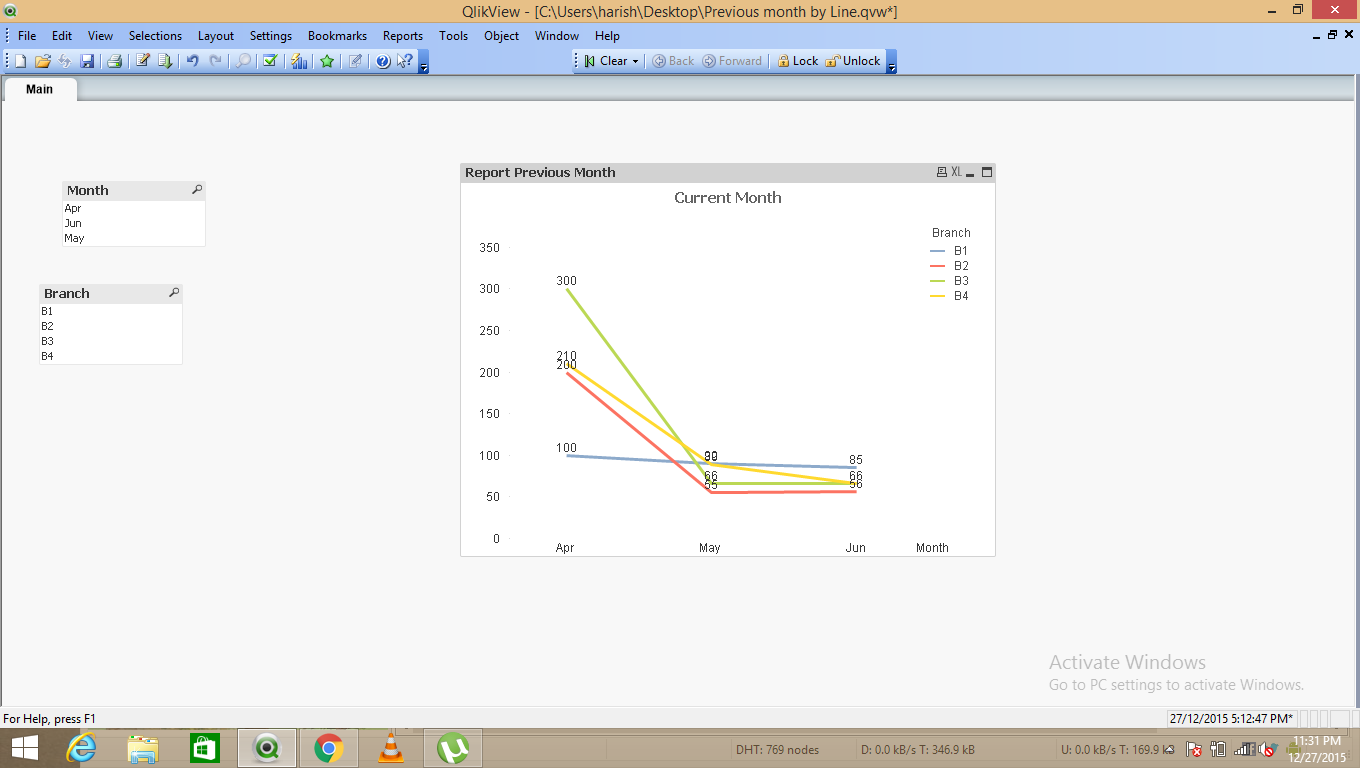Open the Settings menu
The height and width of the screenshot is (768, 1360).
point(271,35)
